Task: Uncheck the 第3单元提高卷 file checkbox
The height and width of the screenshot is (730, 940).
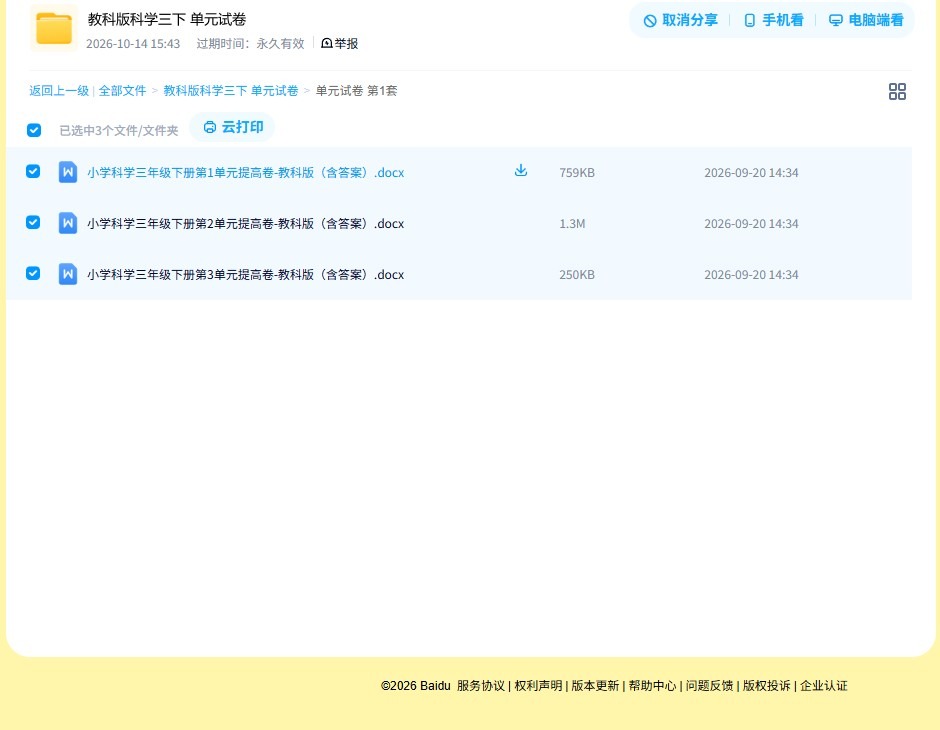Action: pos(33,273)
